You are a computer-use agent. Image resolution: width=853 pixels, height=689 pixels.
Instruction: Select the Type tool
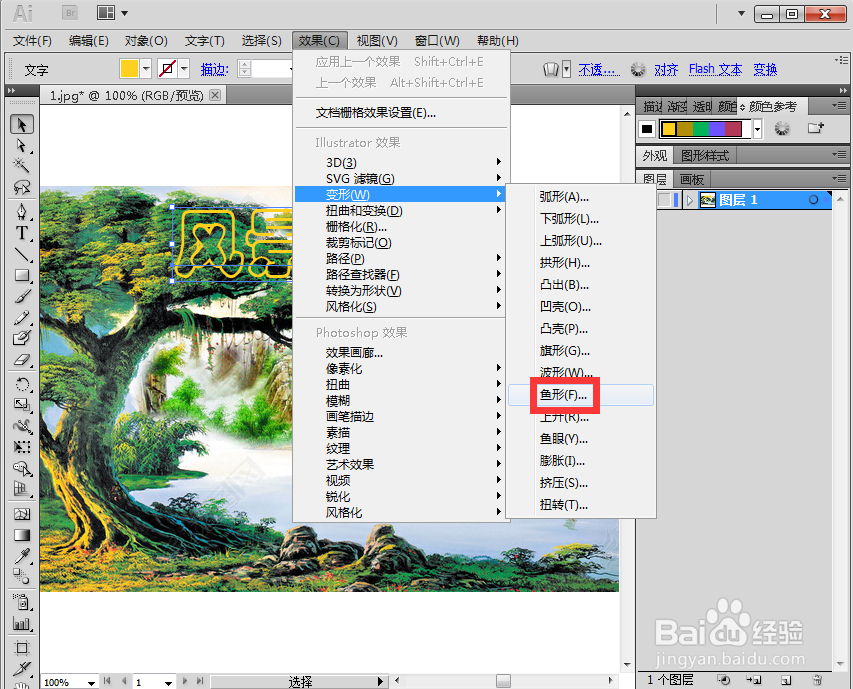click(22, 233)
